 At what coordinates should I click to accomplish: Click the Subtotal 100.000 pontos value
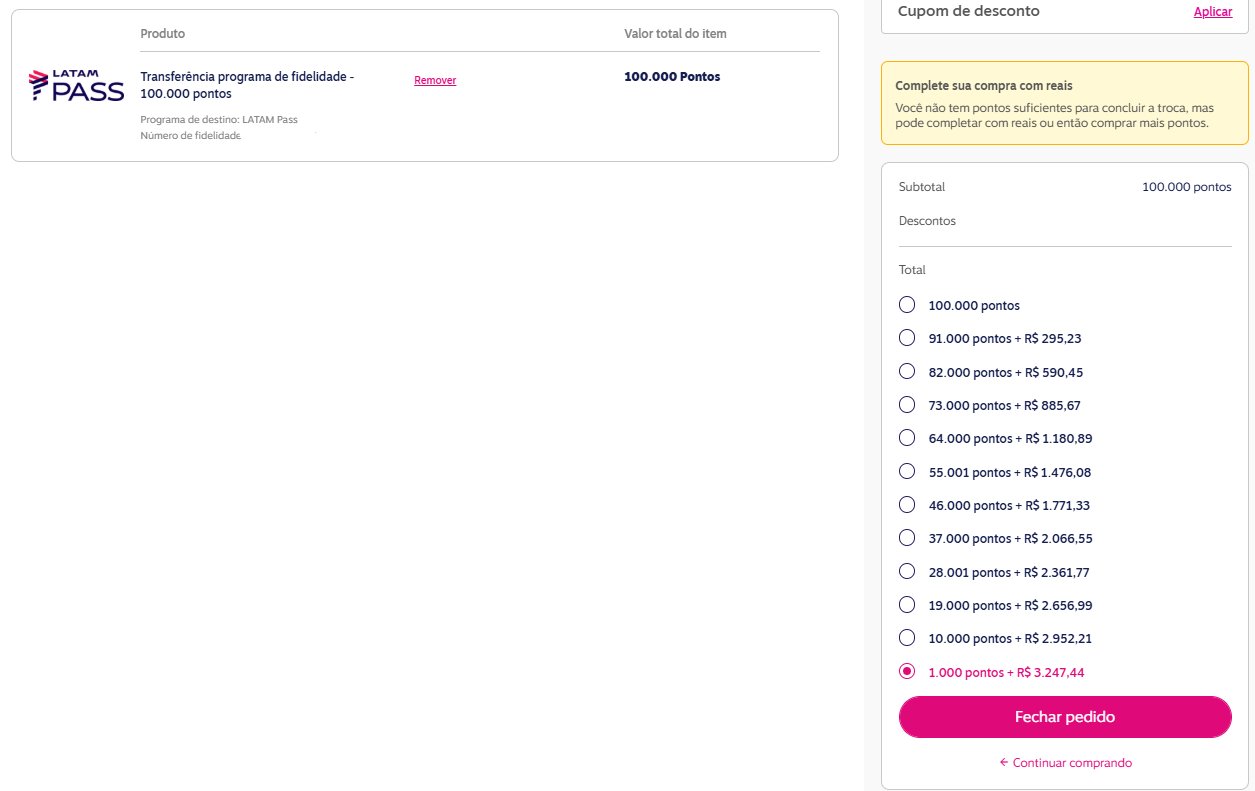point(1187,187)
